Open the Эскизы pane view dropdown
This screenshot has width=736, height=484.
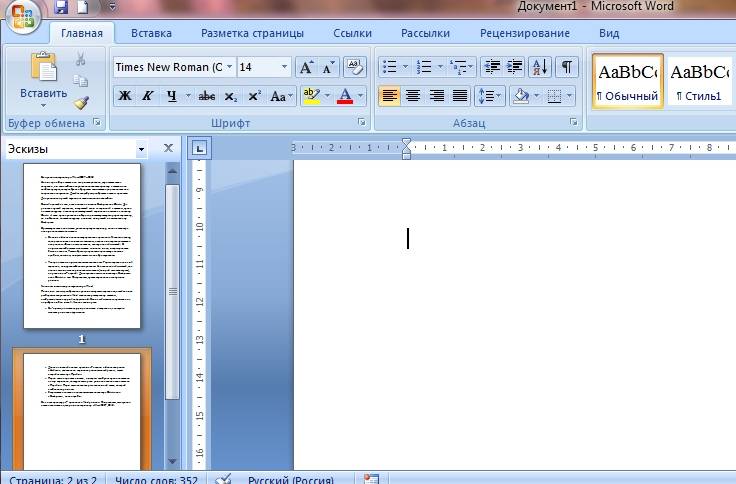pyautogui.click(x=141, y=149)
